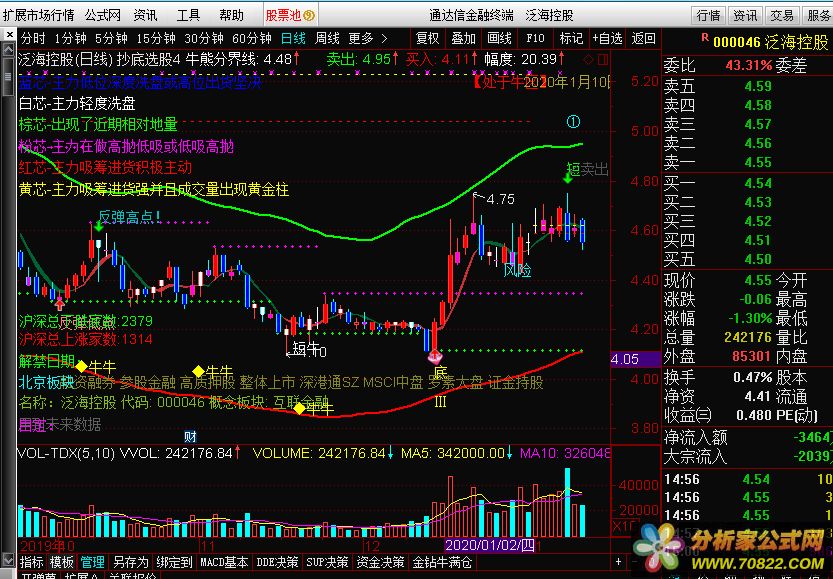Image resolution: width=833 pixels, height=579 pixels.
Task: Click the lowest yellow diamond 牛牛 marker
Action: [x=300, y=408]
